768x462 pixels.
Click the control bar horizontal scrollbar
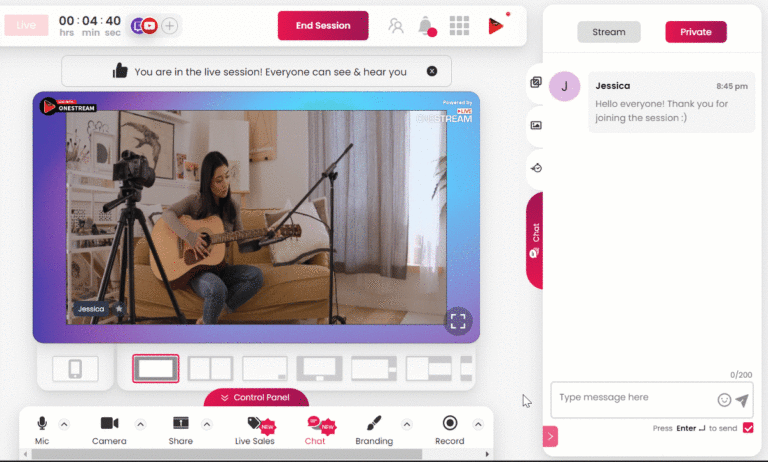[227, 454]
